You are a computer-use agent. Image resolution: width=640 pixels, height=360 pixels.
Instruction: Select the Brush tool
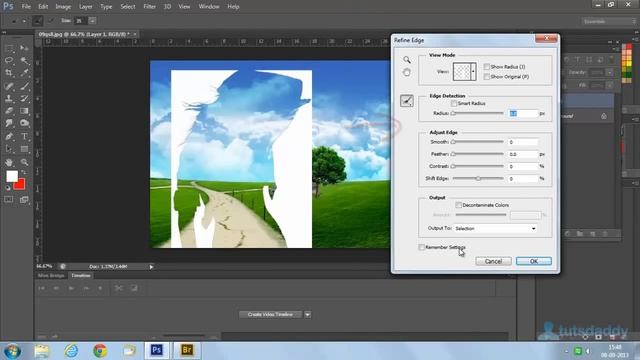tap(24, 86)
